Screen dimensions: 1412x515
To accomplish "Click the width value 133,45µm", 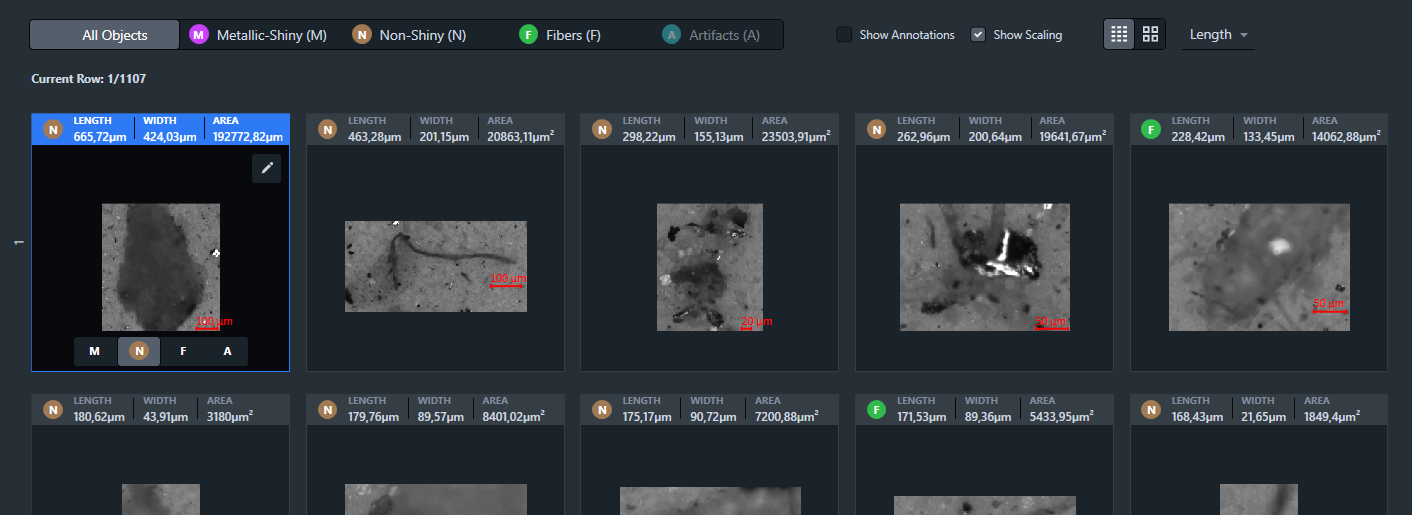I will (1268, 137).
